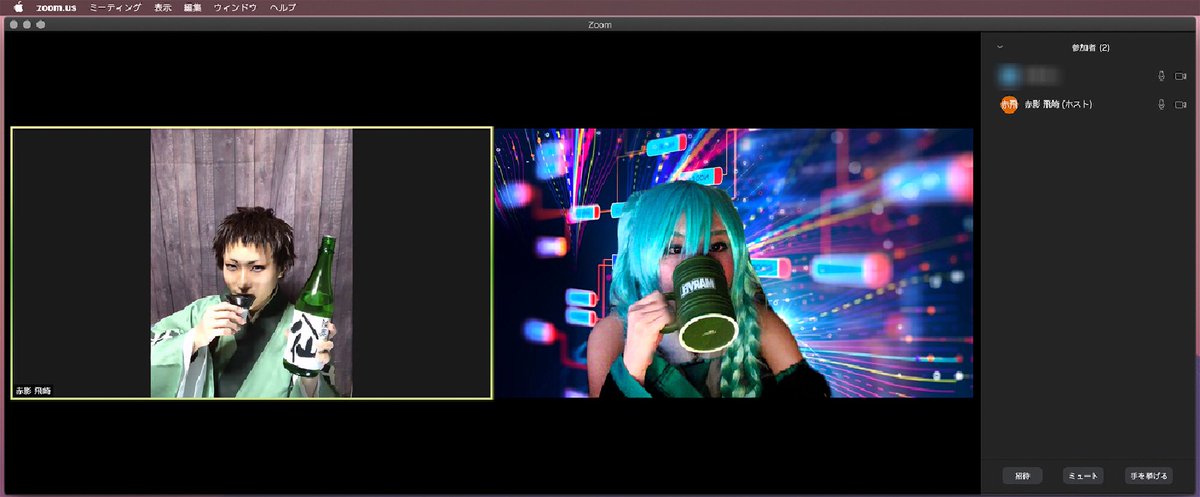The height and width of the screenshot is (497, 1200).
Task: Open the 表示 menu
Action: pos(162,7)
